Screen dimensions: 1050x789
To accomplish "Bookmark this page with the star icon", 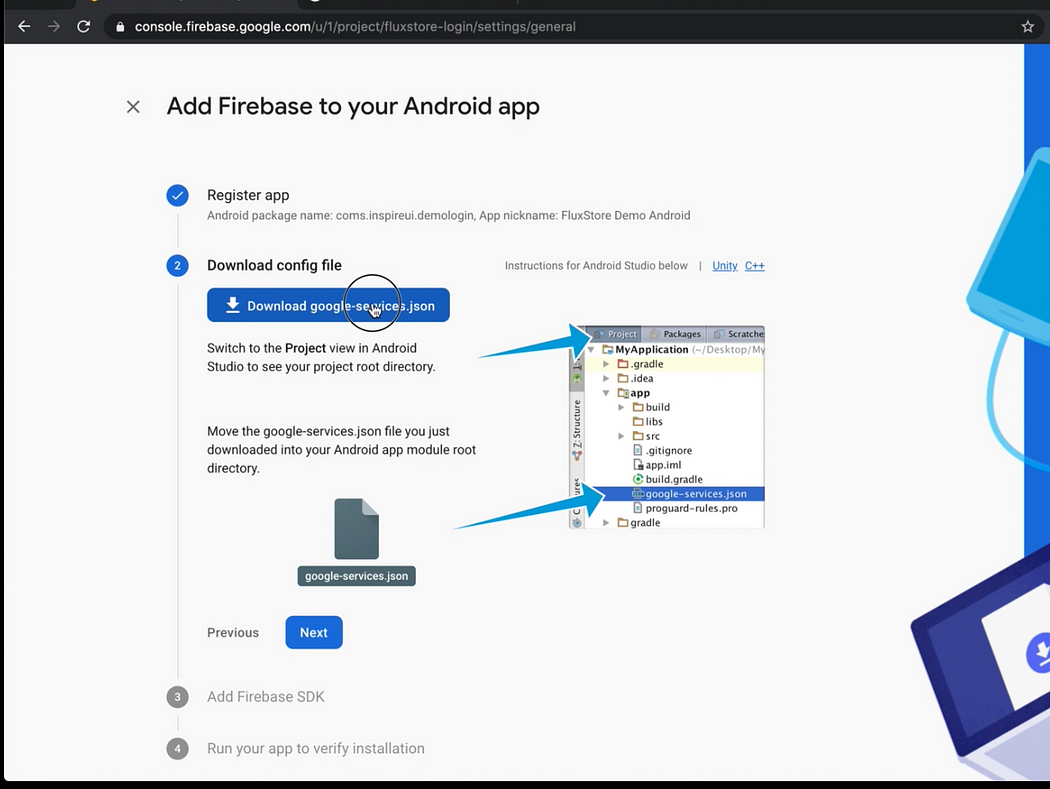I will (x=1027, y=27).
